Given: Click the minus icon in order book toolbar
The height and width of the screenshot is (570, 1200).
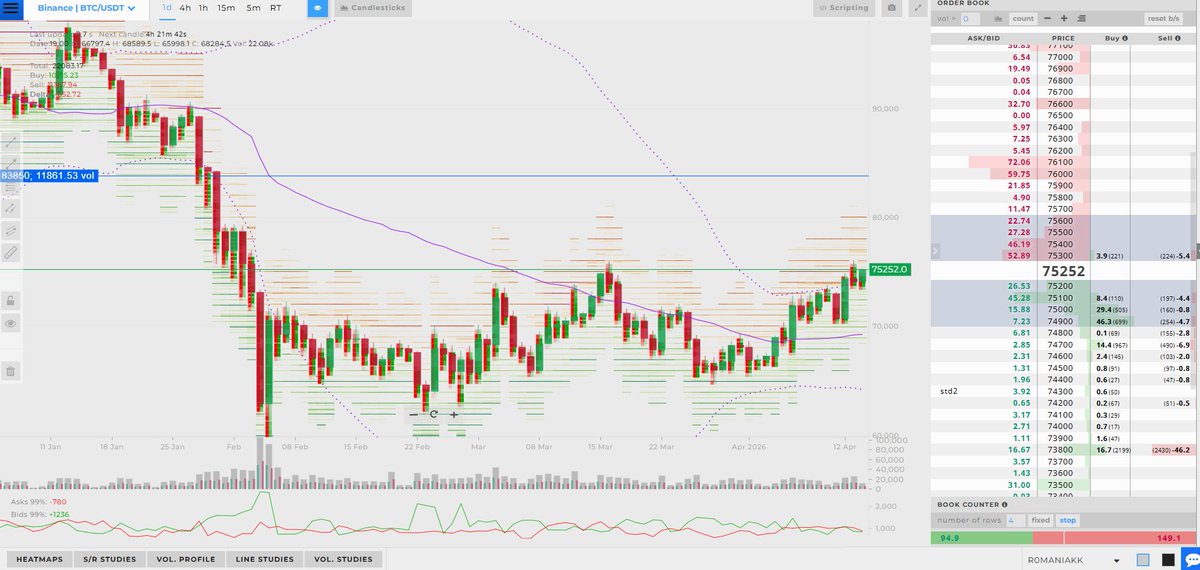Looking at the screenshot, I should 1047,18.
